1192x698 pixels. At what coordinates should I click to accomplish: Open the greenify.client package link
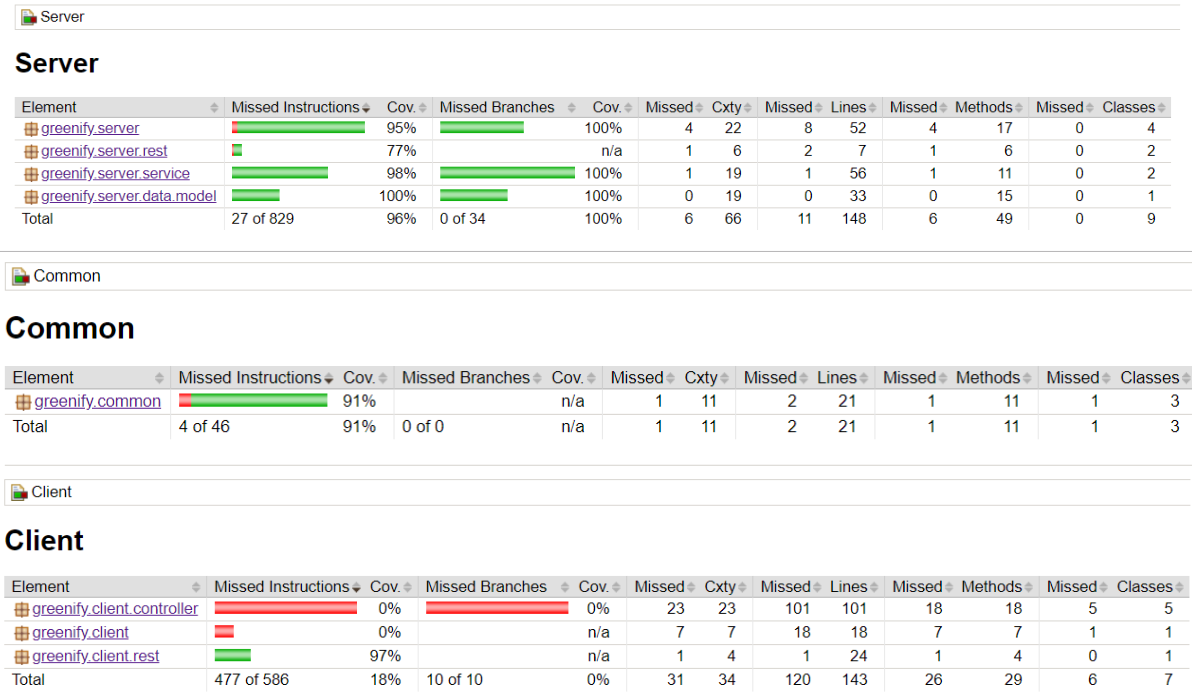coord(80,633)
